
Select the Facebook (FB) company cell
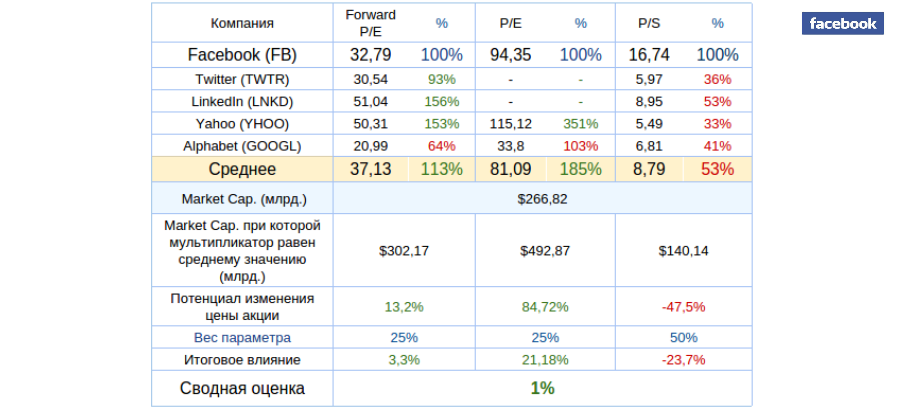click(x=242, y=55)
